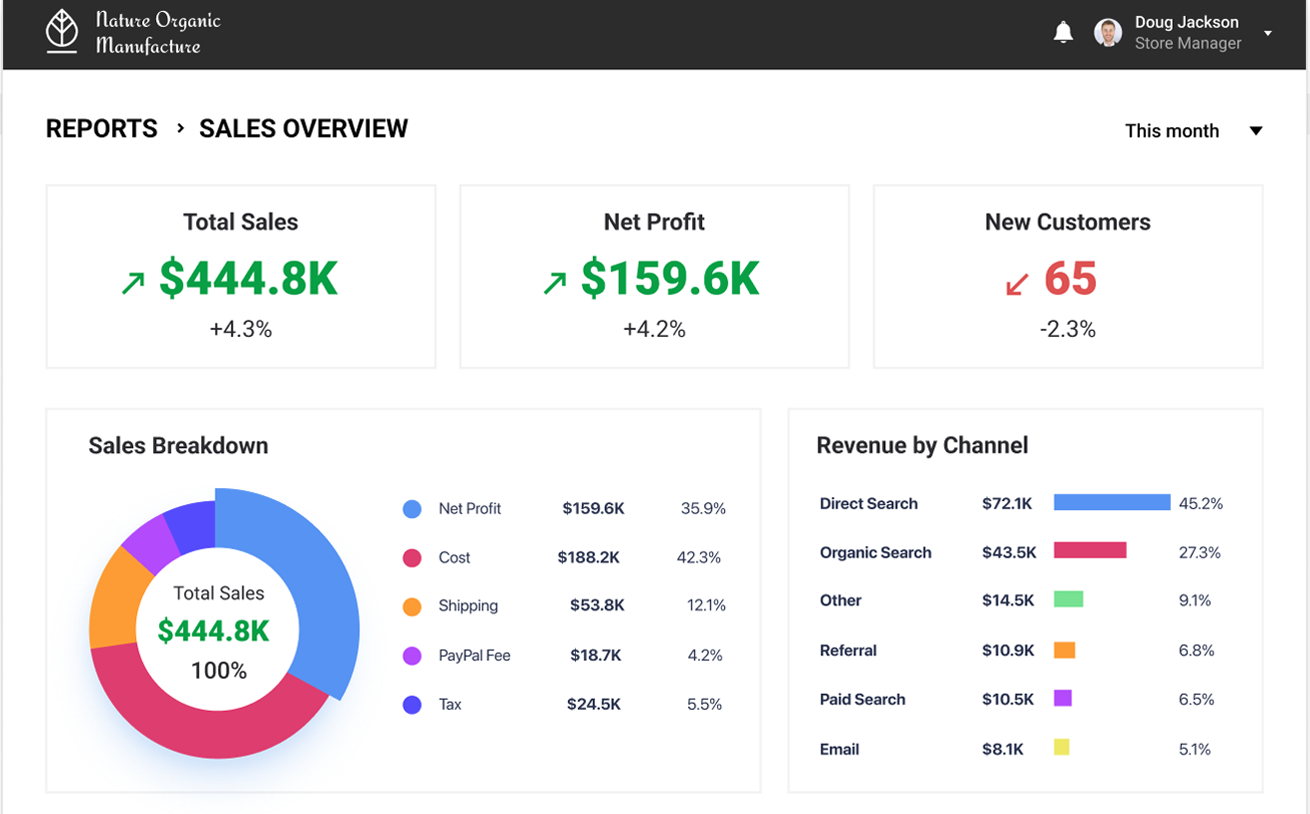The height and width of the screenshot is (814, 1310).
Task: Click the breadcrumb chevron separator
Action: pos(180,128)
